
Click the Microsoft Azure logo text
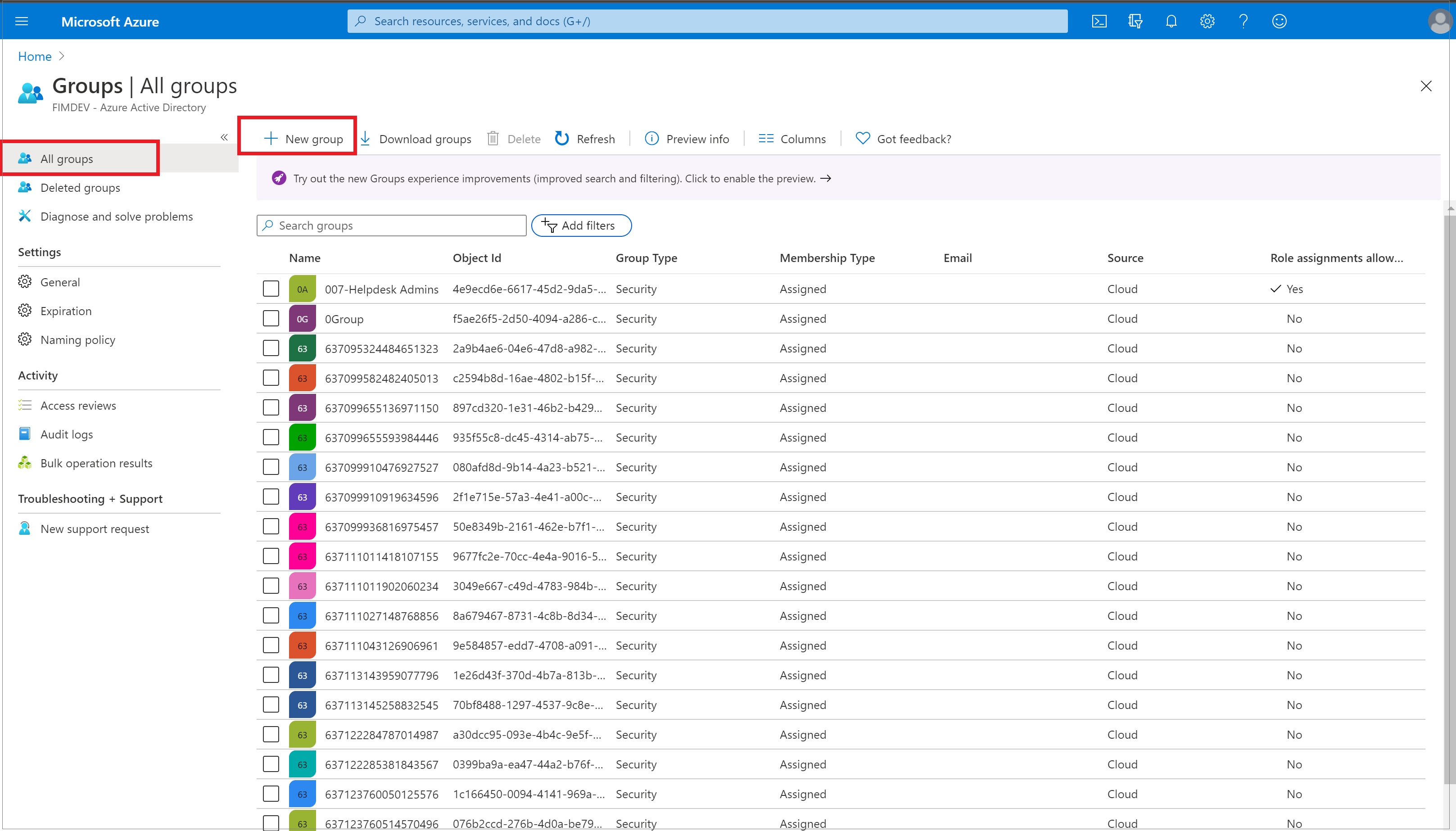click(x=110, y=22)
